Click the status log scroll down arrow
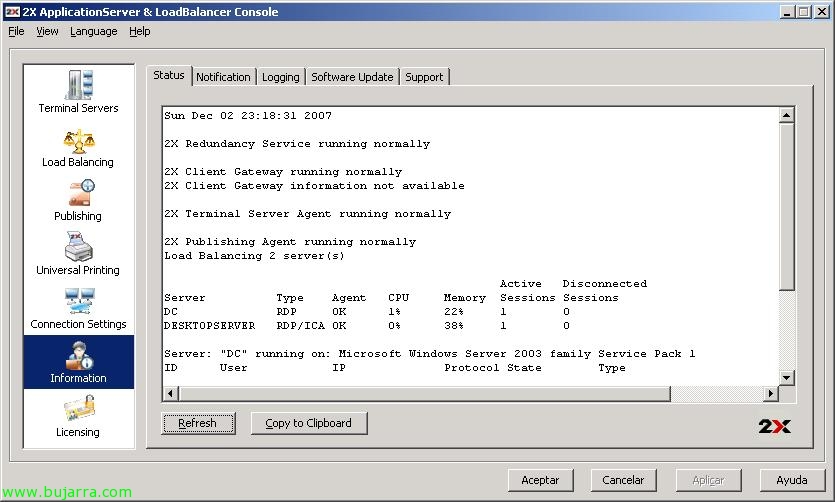 point(787,378)
